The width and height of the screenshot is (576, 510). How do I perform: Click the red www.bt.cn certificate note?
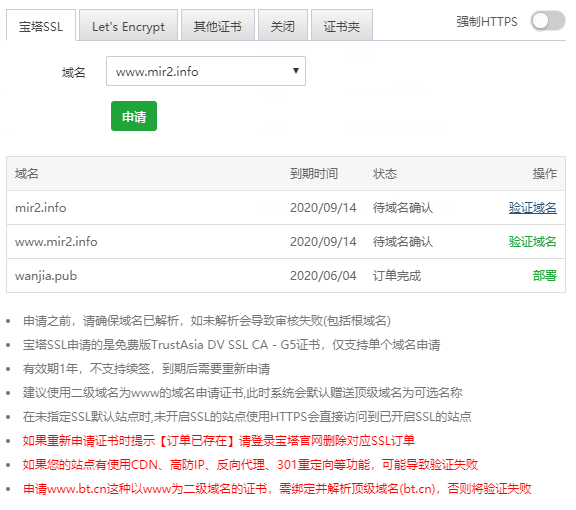point(277,489)
